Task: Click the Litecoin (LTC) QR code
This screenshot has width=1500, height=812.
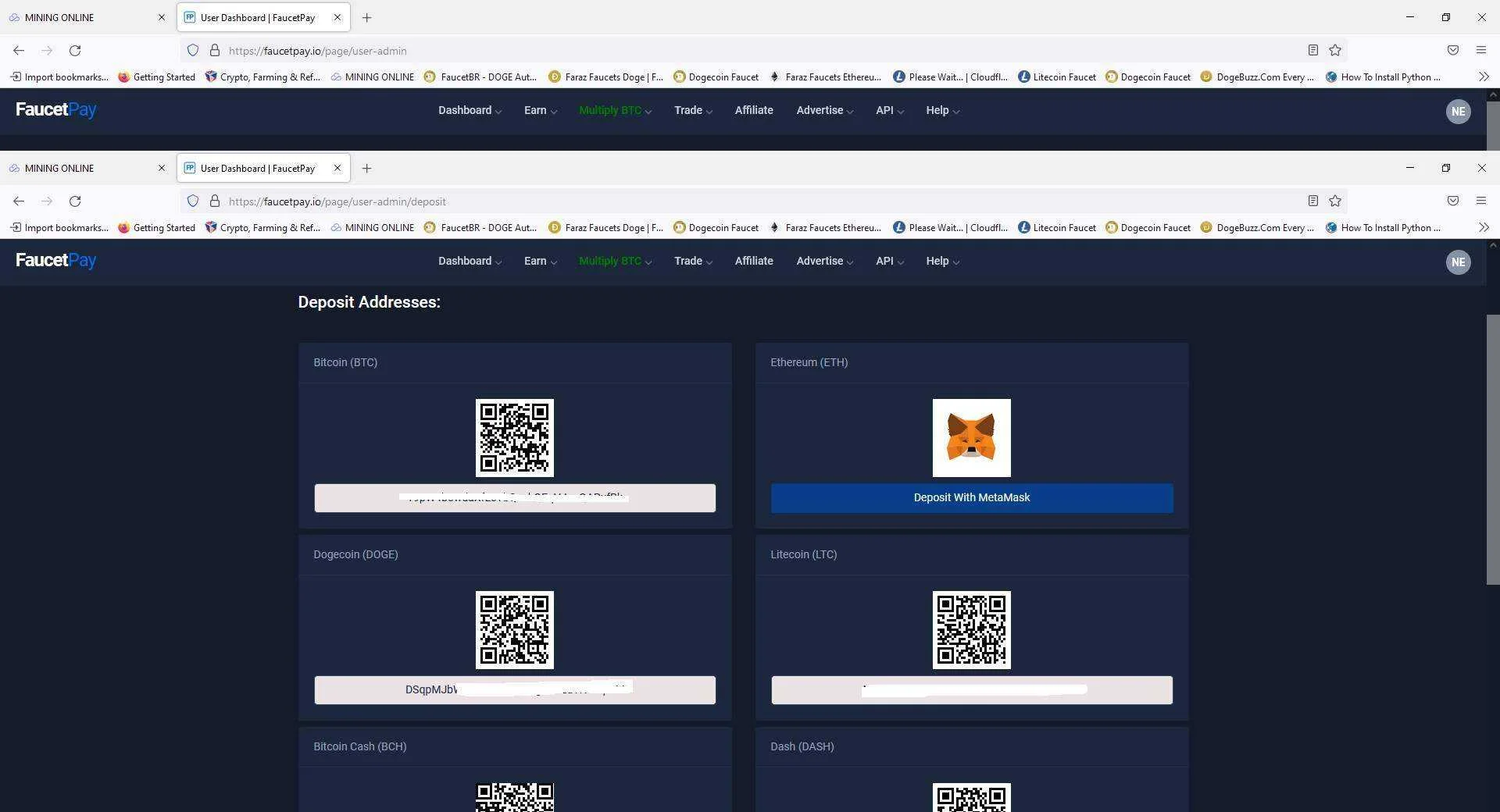Action: click(x=971, y=630)
